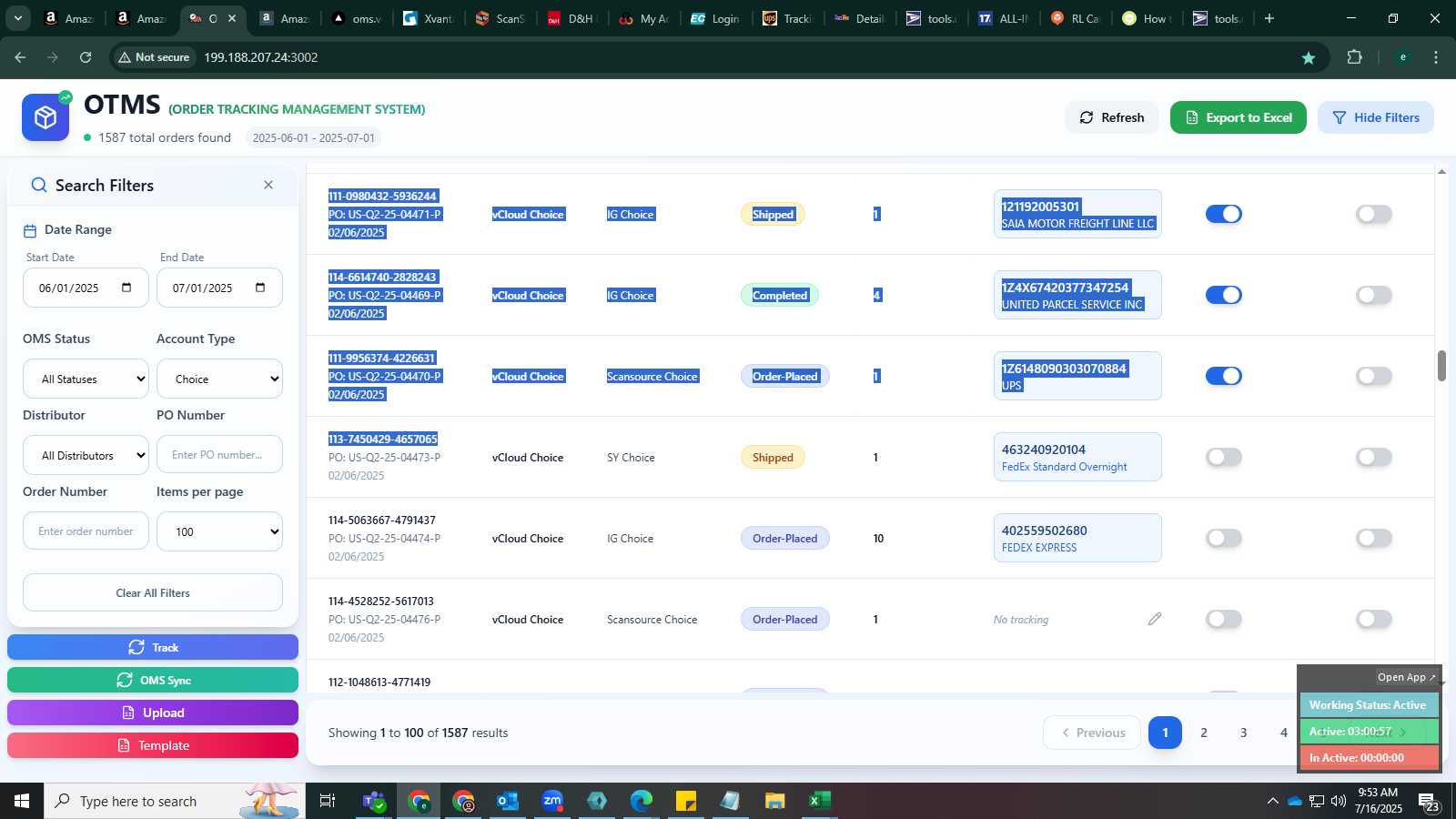The height and width of the screenshot is (819, 1456).
Task: Click Hide Filters button
Action: pyautogui.click(x=1376, y=117)
